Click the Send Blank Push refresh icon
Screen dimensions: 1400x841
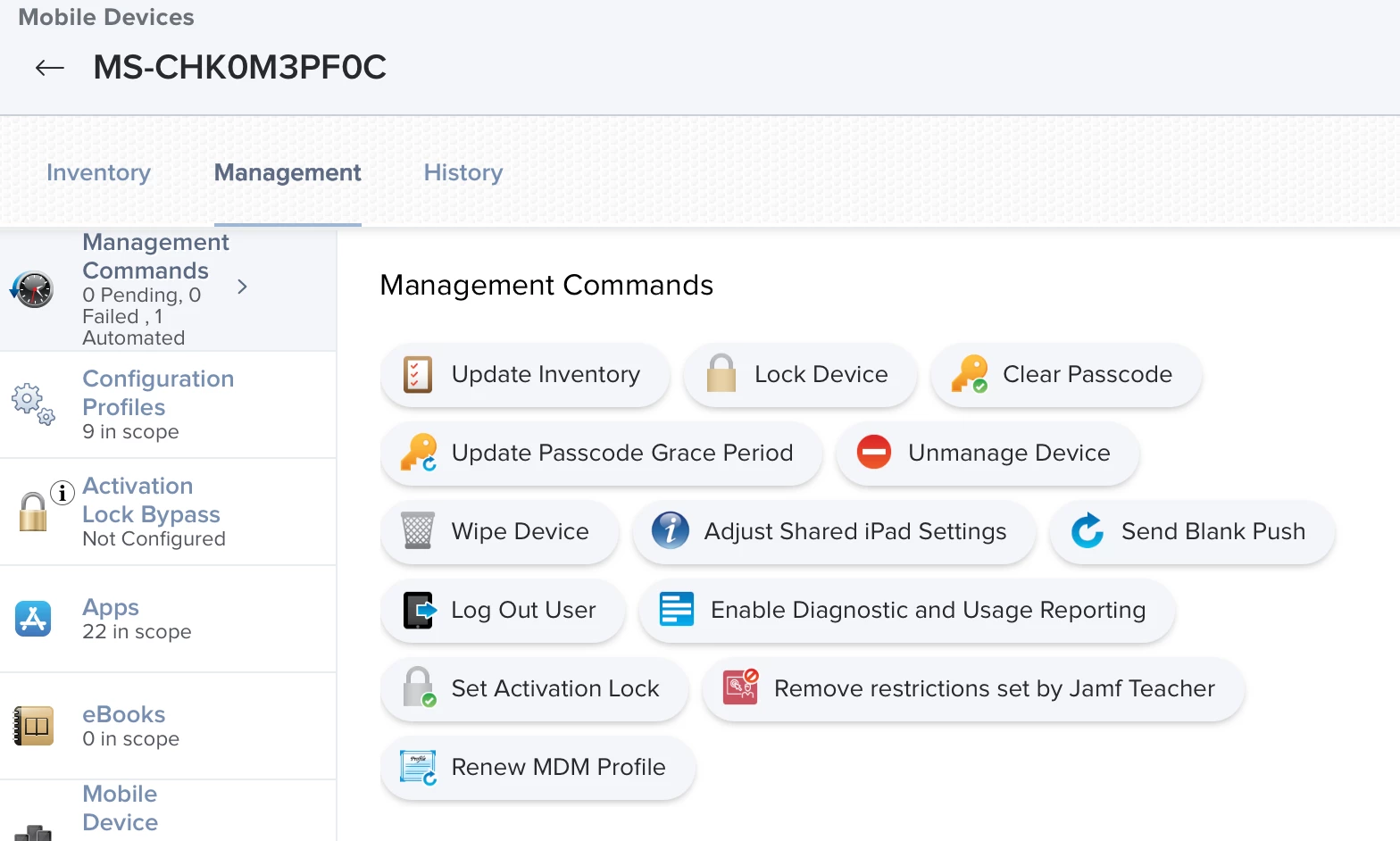click(x=1087, y=531)
